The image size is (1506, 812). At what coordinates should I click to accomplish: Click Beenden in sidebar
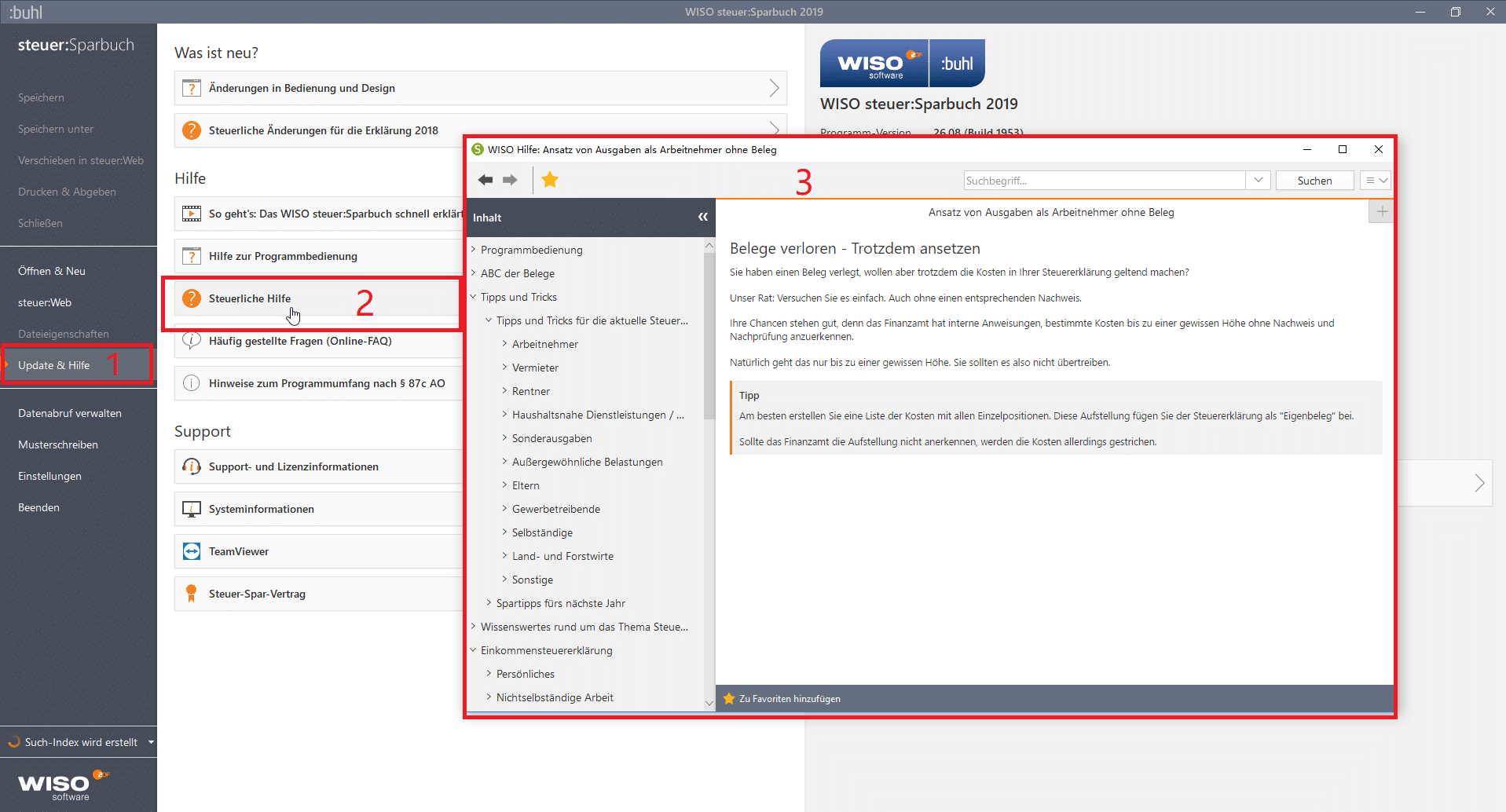pos(38,507)
